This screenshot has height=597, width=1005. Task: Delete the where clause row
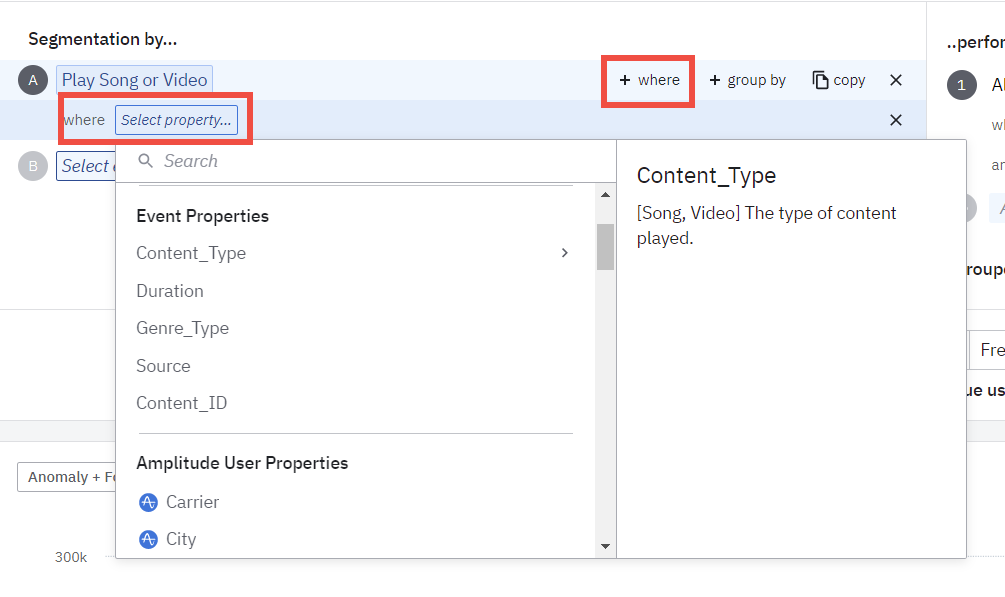896,120
